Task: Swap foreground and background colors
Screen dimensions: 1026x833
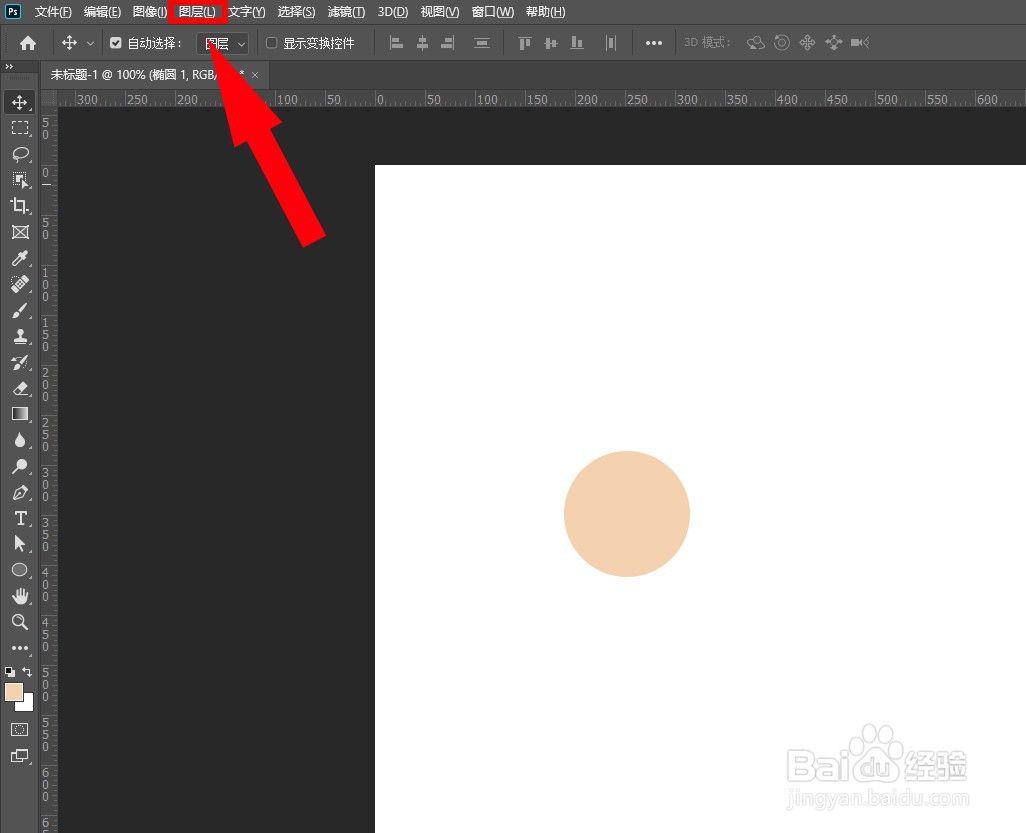Action: pyautogui.click(x=27, y=671)
